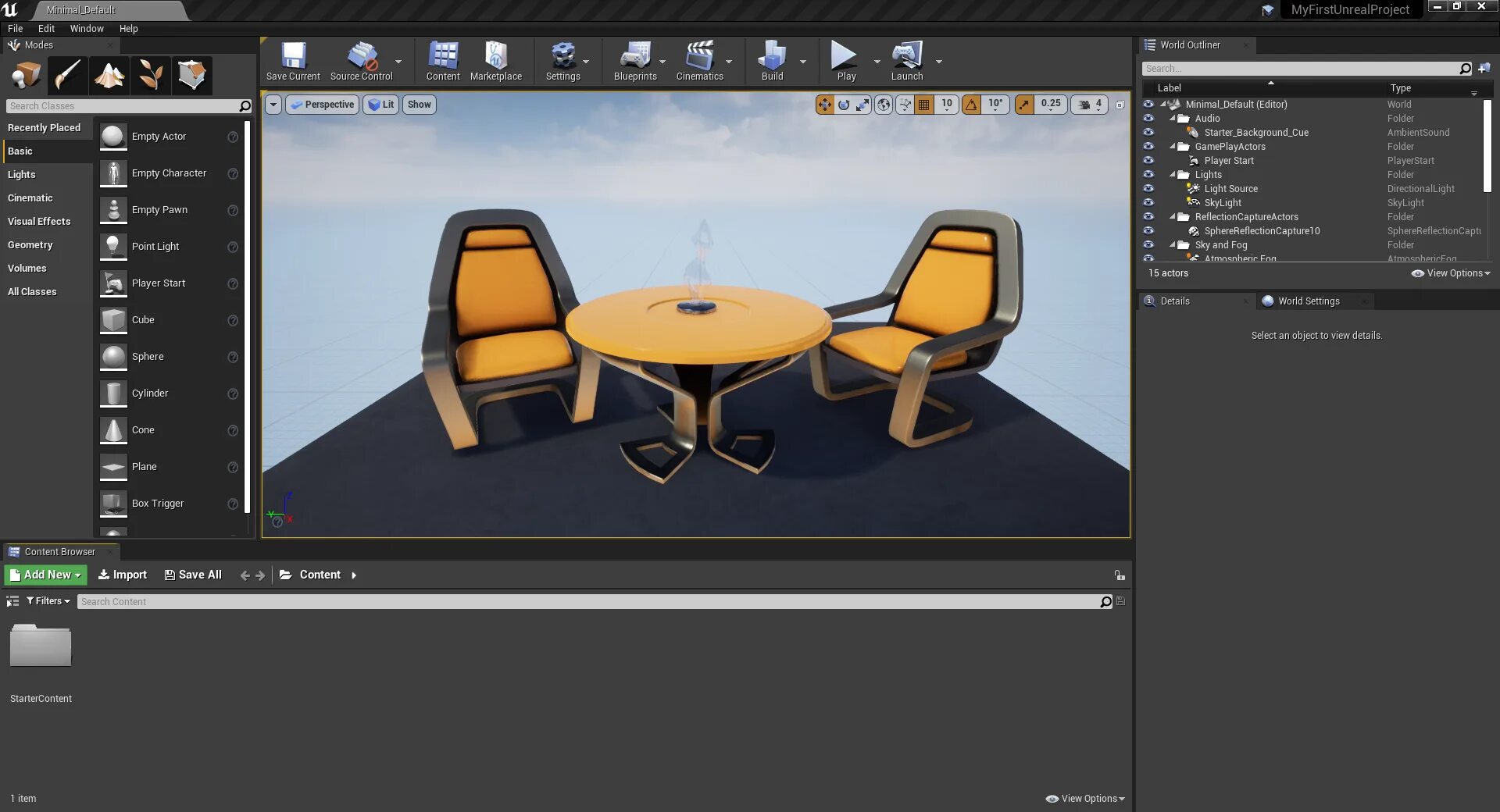Toggle rotation snapping in viewport
1500x812 pixels.
pyautogui.click(x=971, y=105)
